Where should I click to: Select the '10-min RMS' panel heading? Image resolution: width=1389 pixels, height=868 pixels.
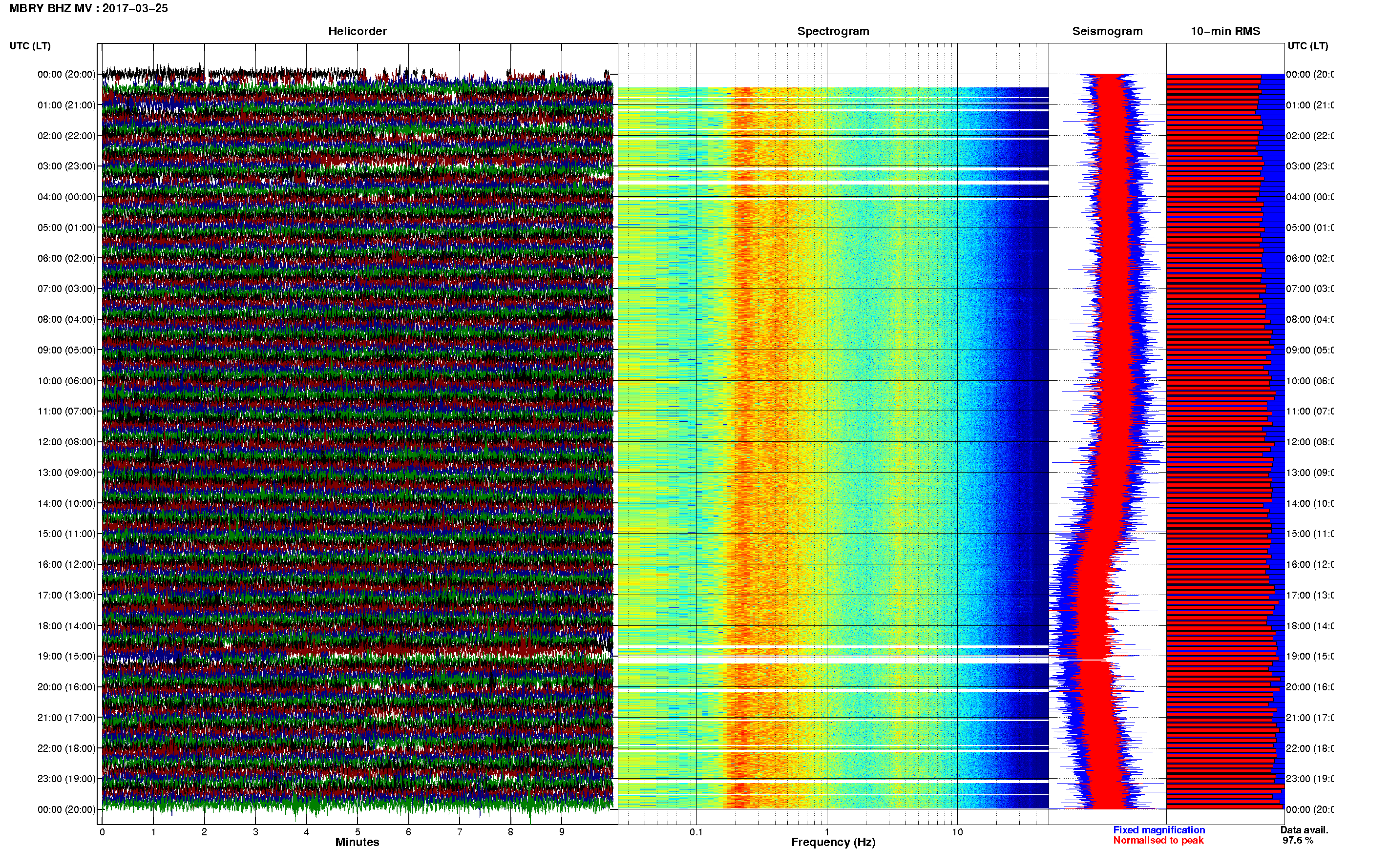tap(1225, 31)
